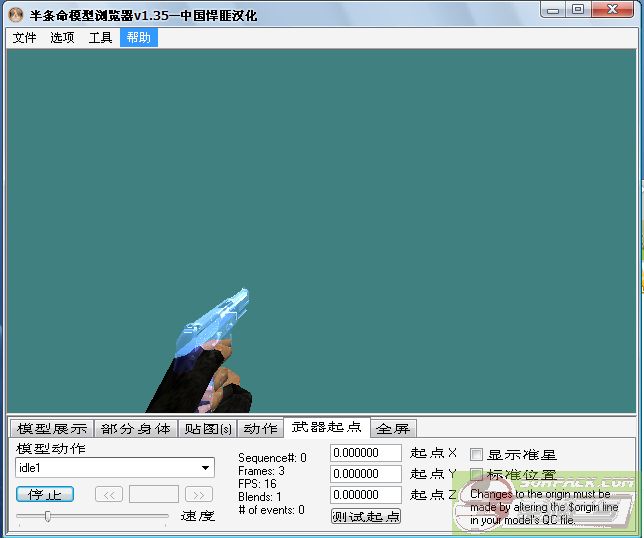Switch to the 动作 tab
This screenshot has height=538, width=644.
coord(260,429)
